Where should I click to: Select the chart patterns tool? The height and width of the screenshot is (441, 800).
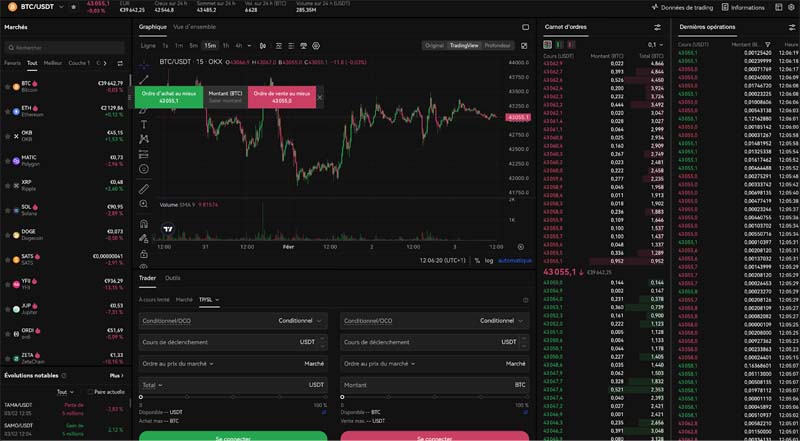(x=144, y=139)
